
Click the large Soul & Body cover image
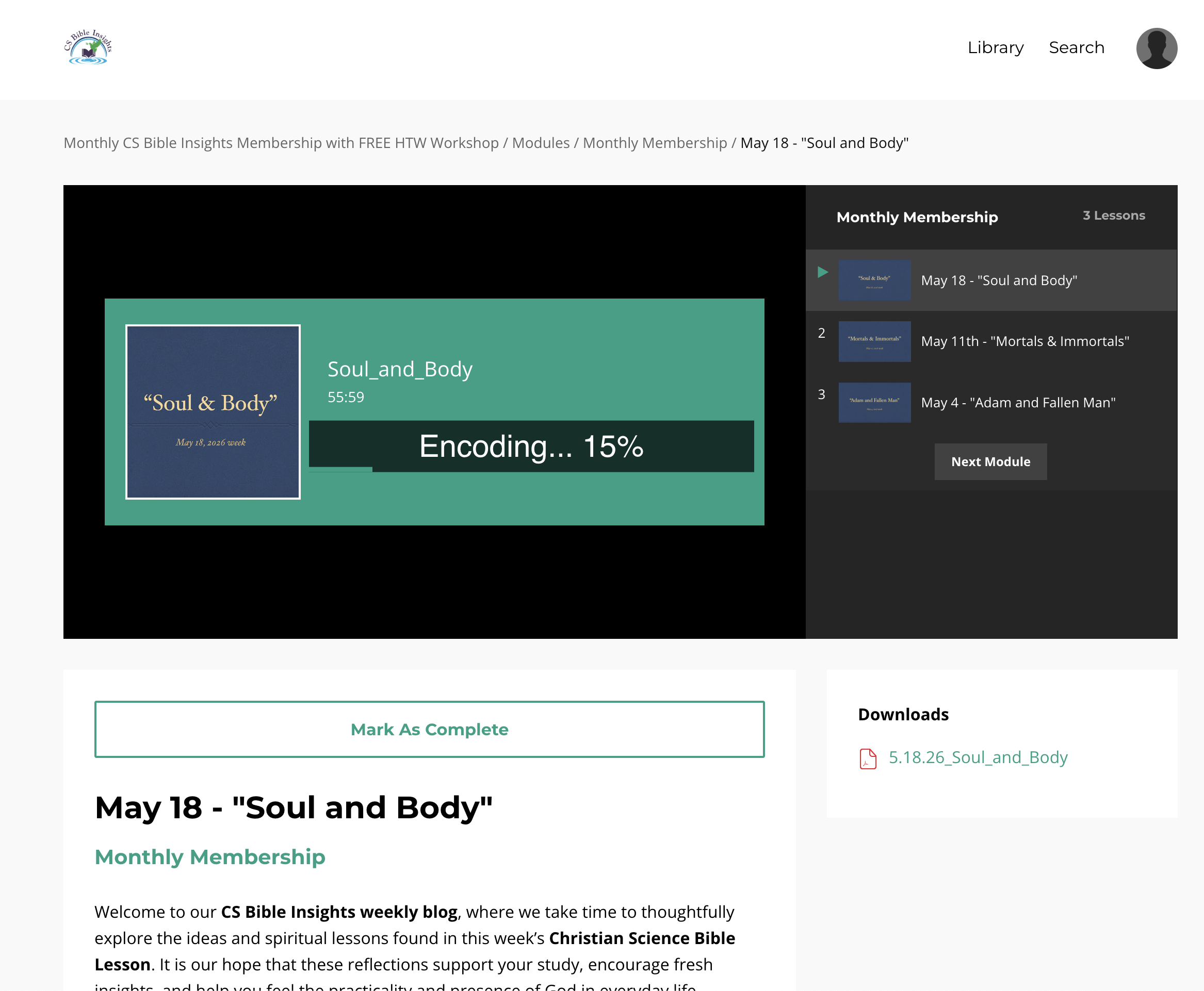pos(213,412)
